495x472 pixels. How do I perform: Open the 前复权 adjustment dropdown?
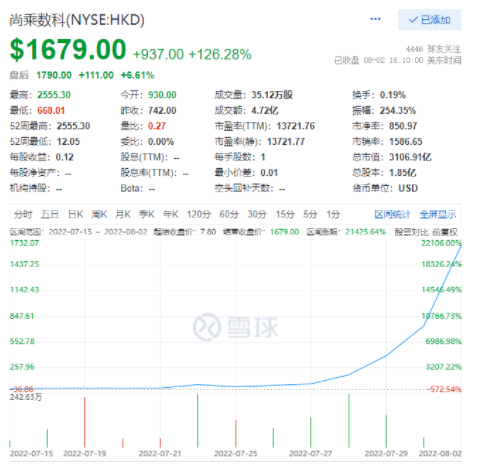(x=445, y=232)
